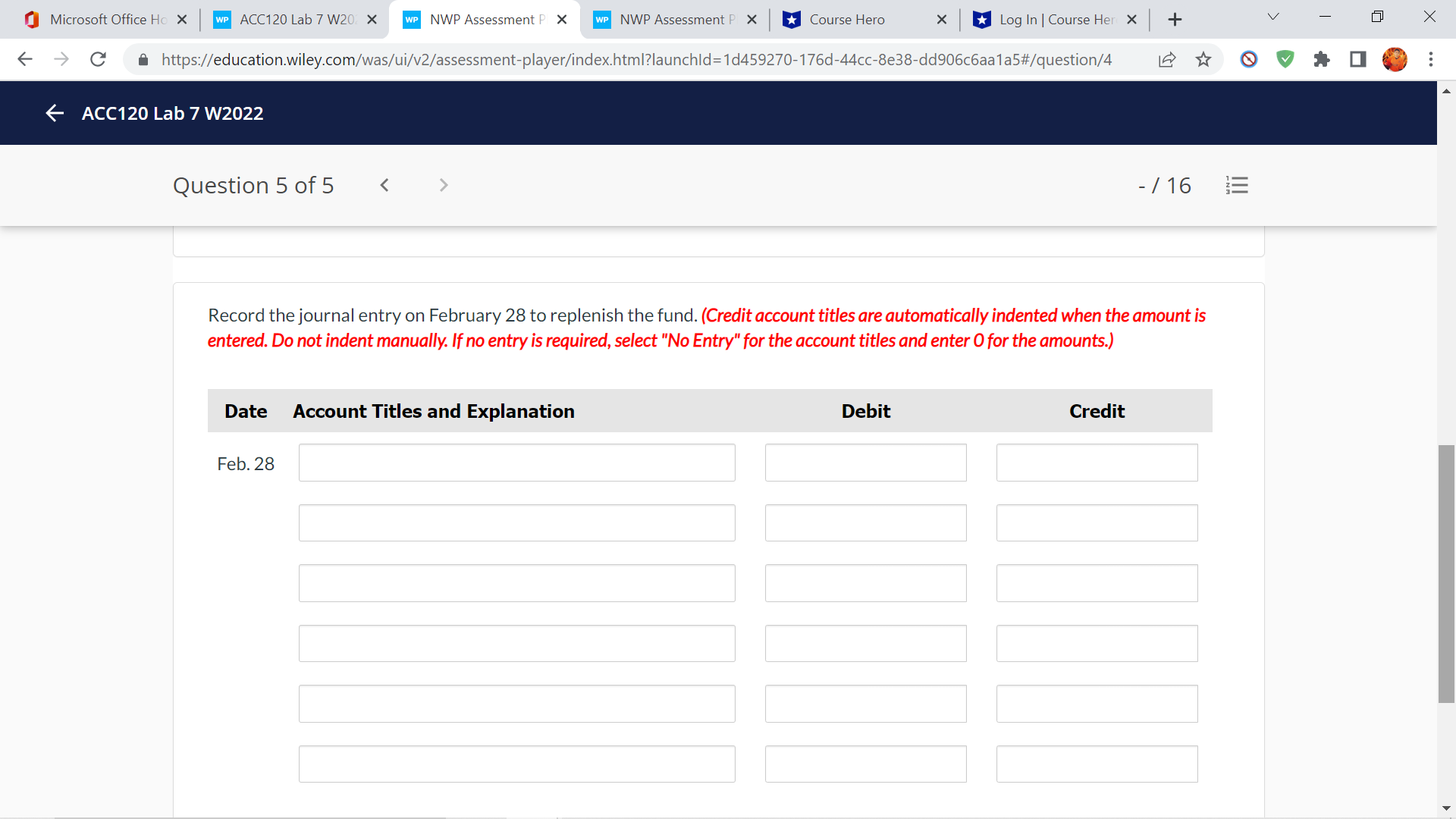The width and height of the screenshot is (1456, 819).
Task: Open the Chrome profile avatar
Action: tap(1395, 59)
